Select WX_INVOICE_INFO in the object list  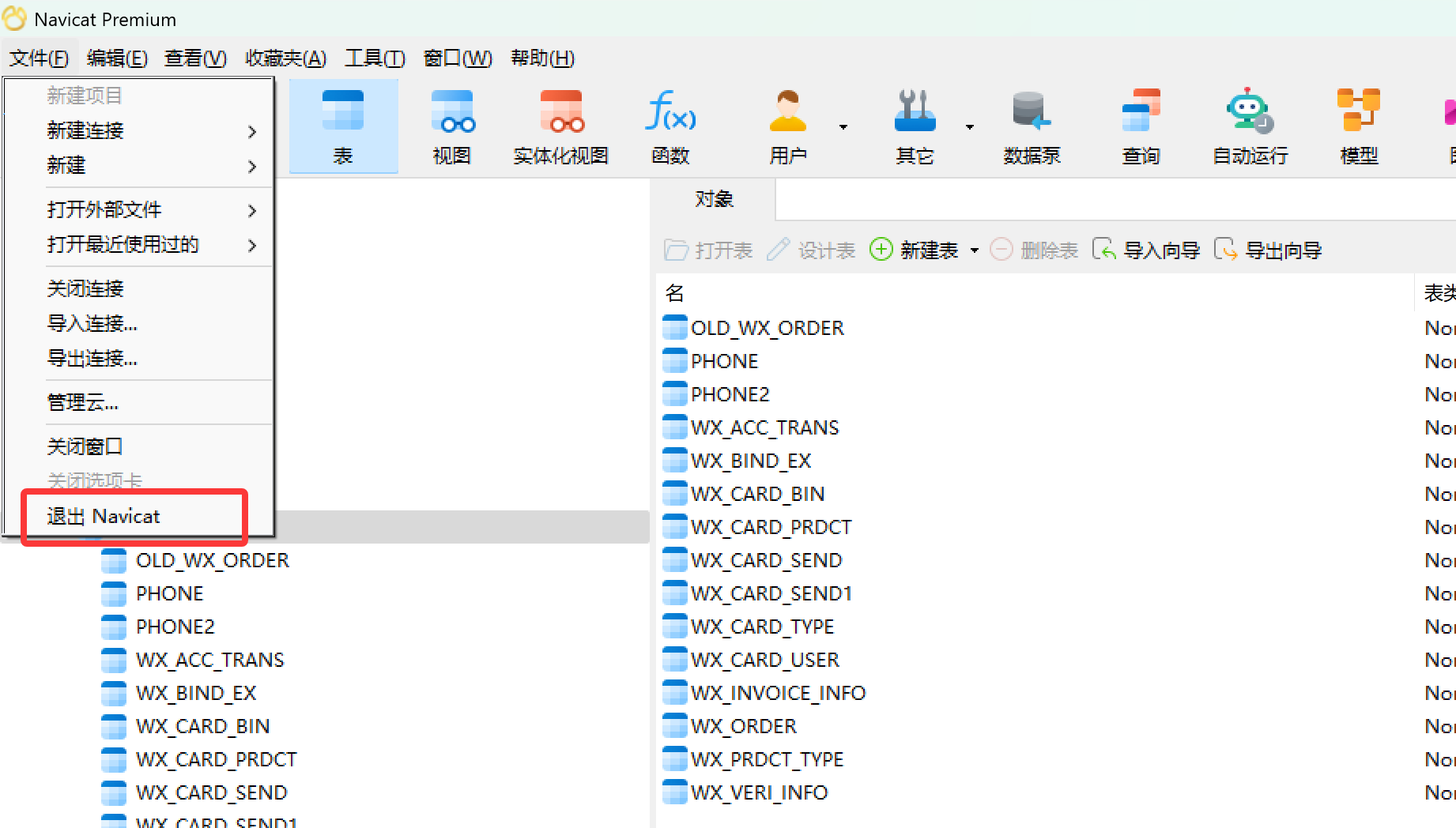[x=764, y=693]
